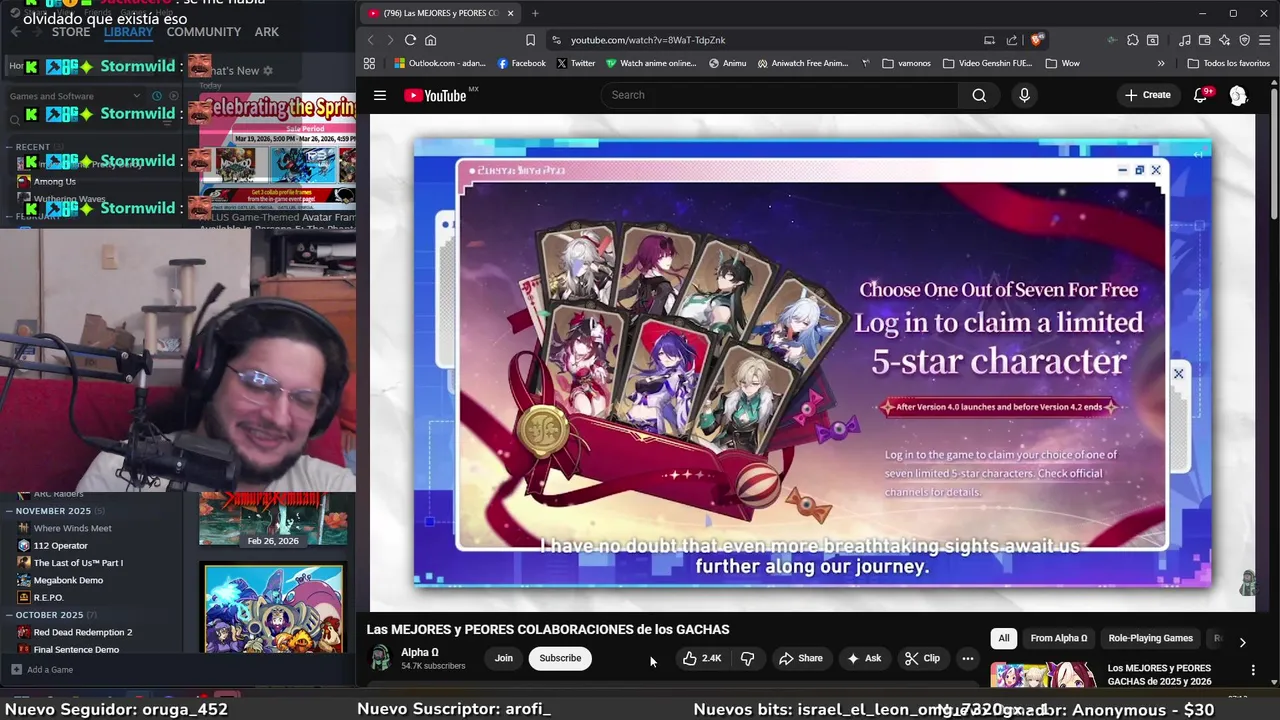Screen dimensions: 1280x720
Task: Click the Create button on YouTube
Action: [1147, 95]
